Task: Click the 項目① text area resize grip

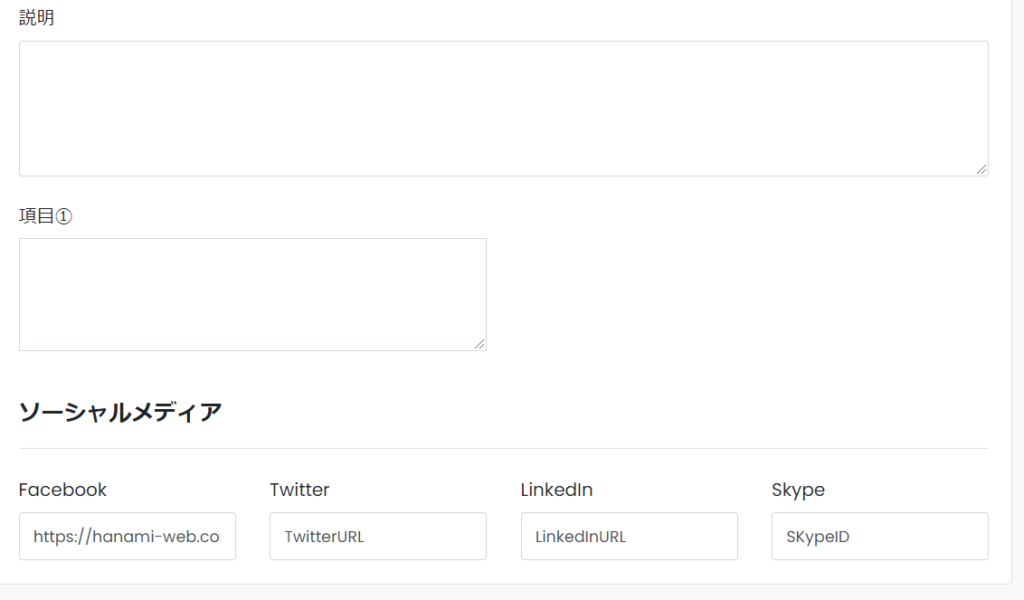Action: (x=479, y=344)
